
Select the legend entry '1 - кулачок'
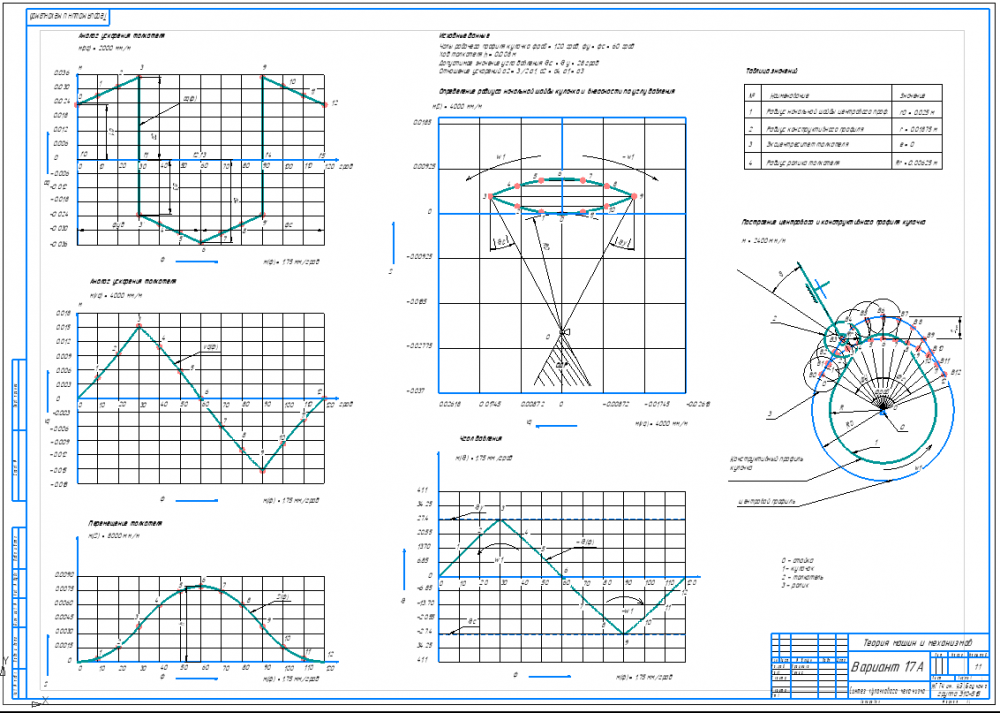point(798,569)
